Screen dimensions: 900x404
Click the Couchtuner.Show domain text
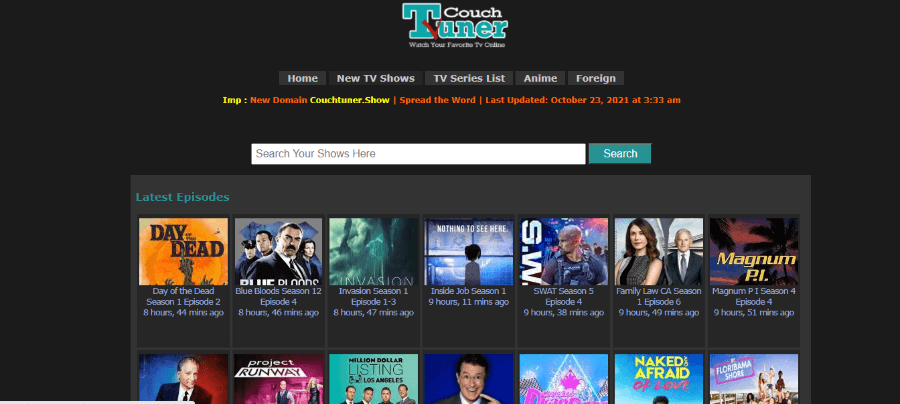pos(350,100)
